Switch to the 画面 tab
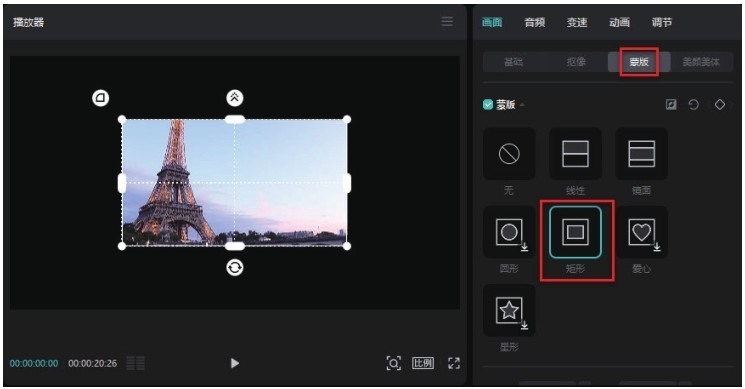The image size is (745, 389). pos(492,22)
